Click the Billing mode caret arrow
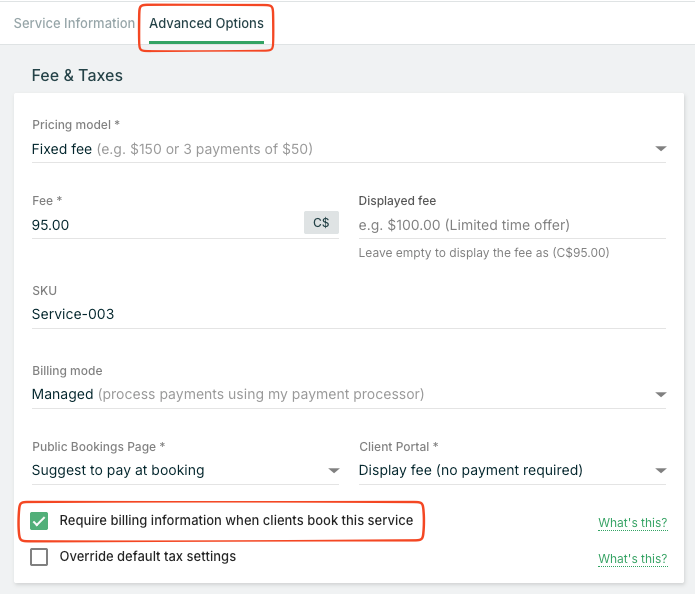Image resolution: width=695 pixels, height=594 pixels. (x=660, y=395)
